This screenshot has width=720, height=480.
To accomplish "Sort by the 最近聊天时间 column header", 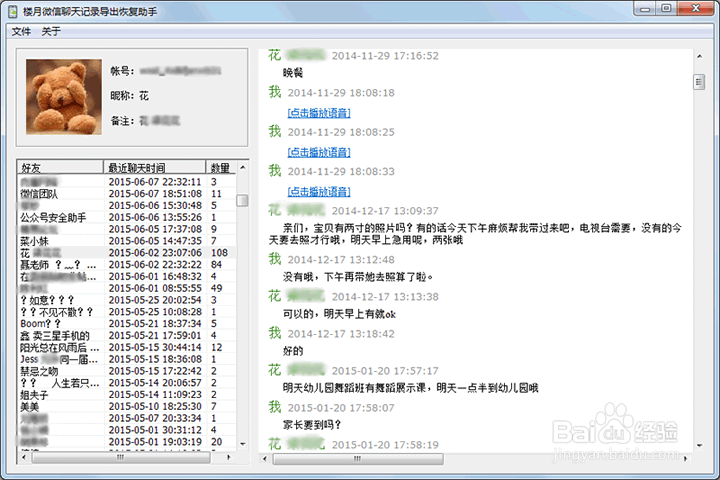I will click(x=154, y=168).
